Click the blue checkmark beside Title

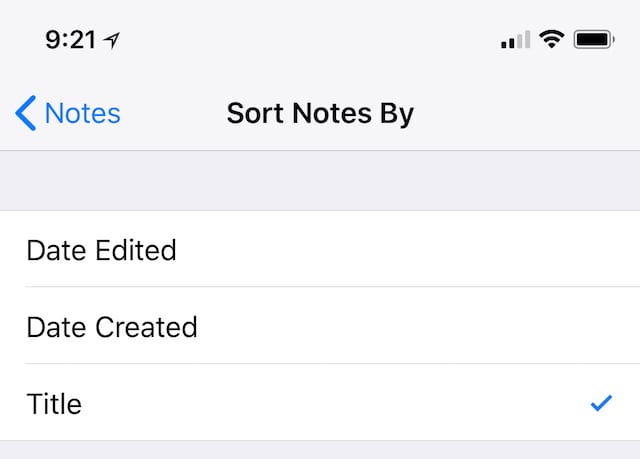click(601, 403)
